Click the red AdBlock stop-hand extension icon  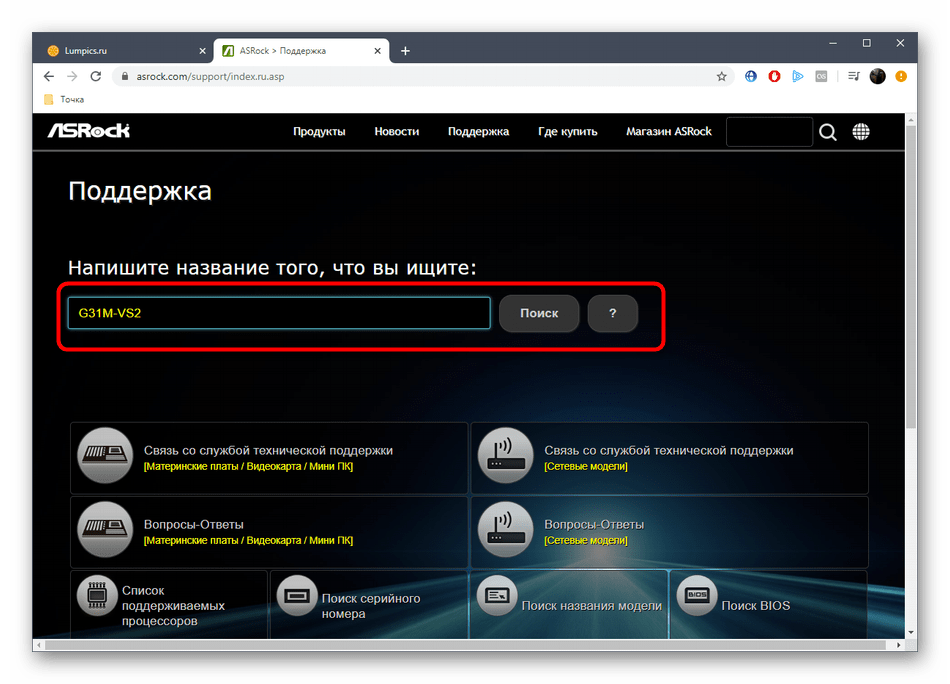pos(774,76)
